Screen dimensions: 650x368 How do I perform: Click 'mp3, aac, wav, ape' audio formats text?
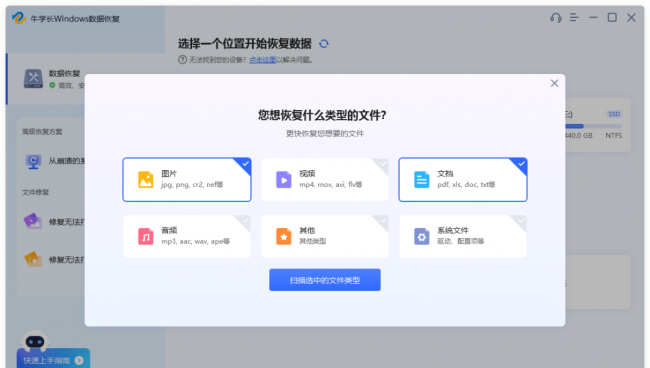[195, 241]
